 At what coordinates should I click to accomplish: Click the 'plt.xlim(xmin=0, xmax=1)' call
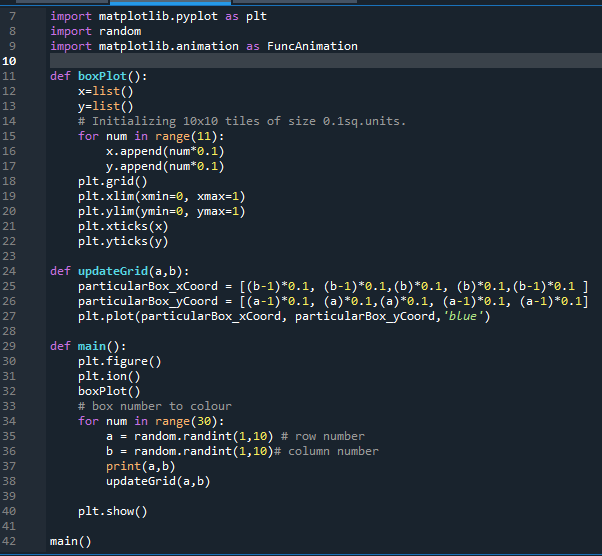[x=162, y=196]
